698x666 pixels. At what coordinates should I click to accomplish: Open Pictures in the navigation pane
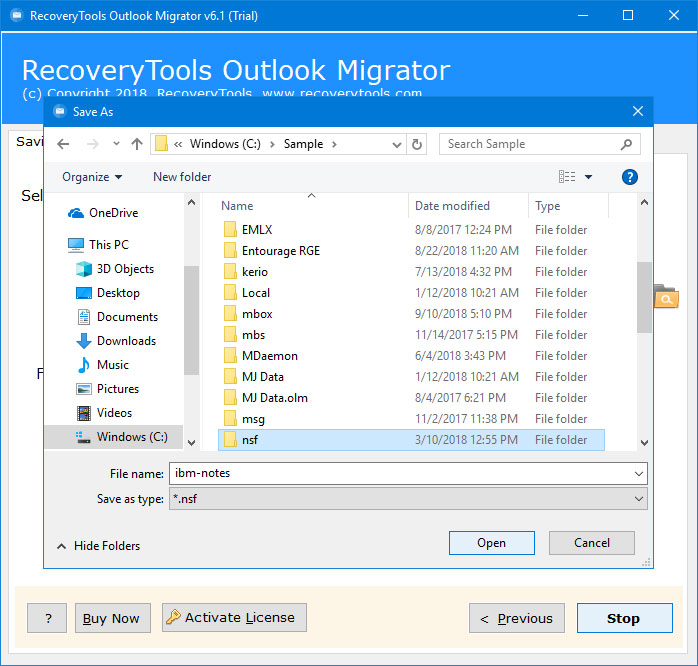coord(107,389)
